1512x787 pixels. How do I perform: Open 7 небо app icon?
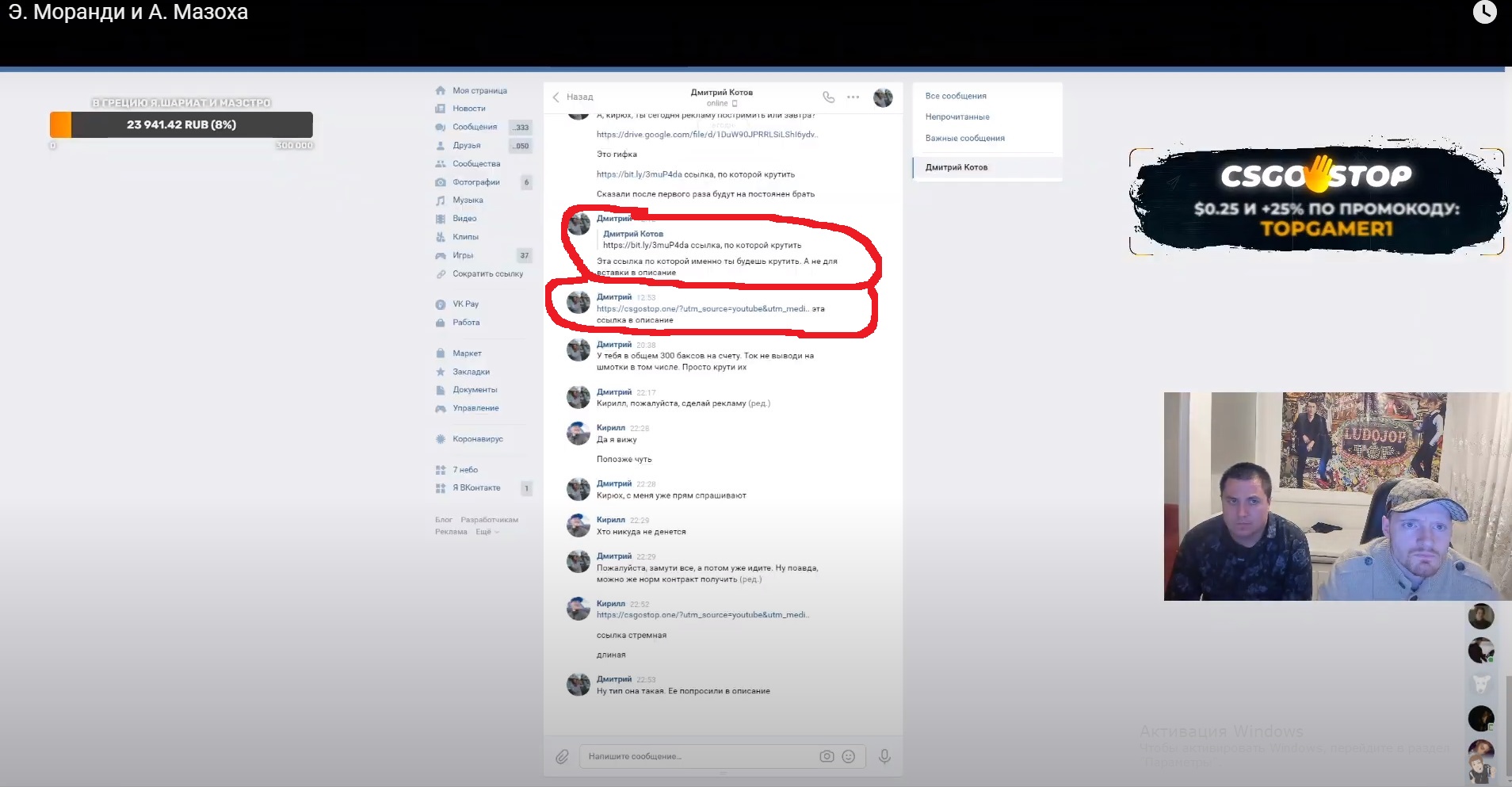[441, 470]
